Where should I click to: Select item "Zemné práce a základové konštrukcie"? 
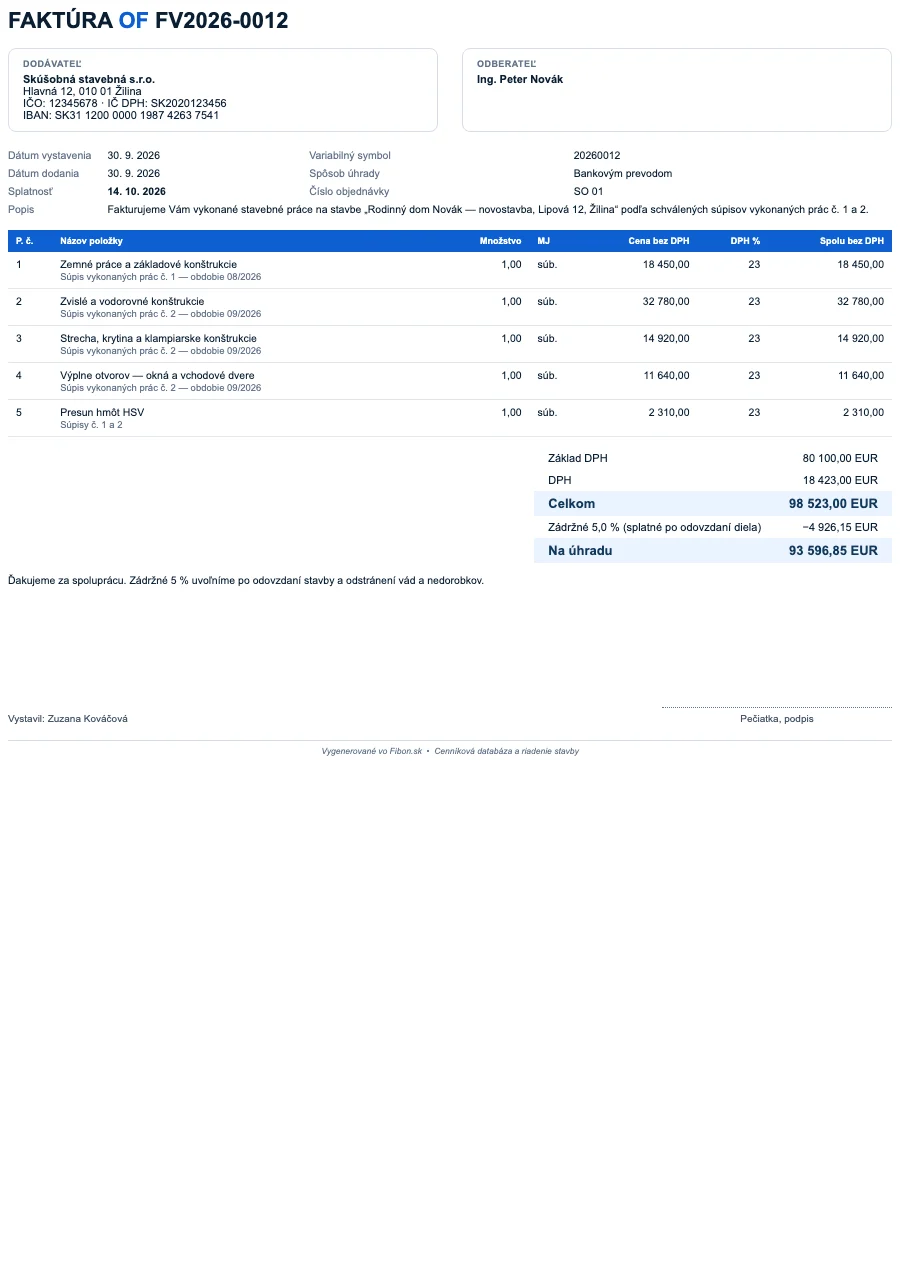(148, 264)
